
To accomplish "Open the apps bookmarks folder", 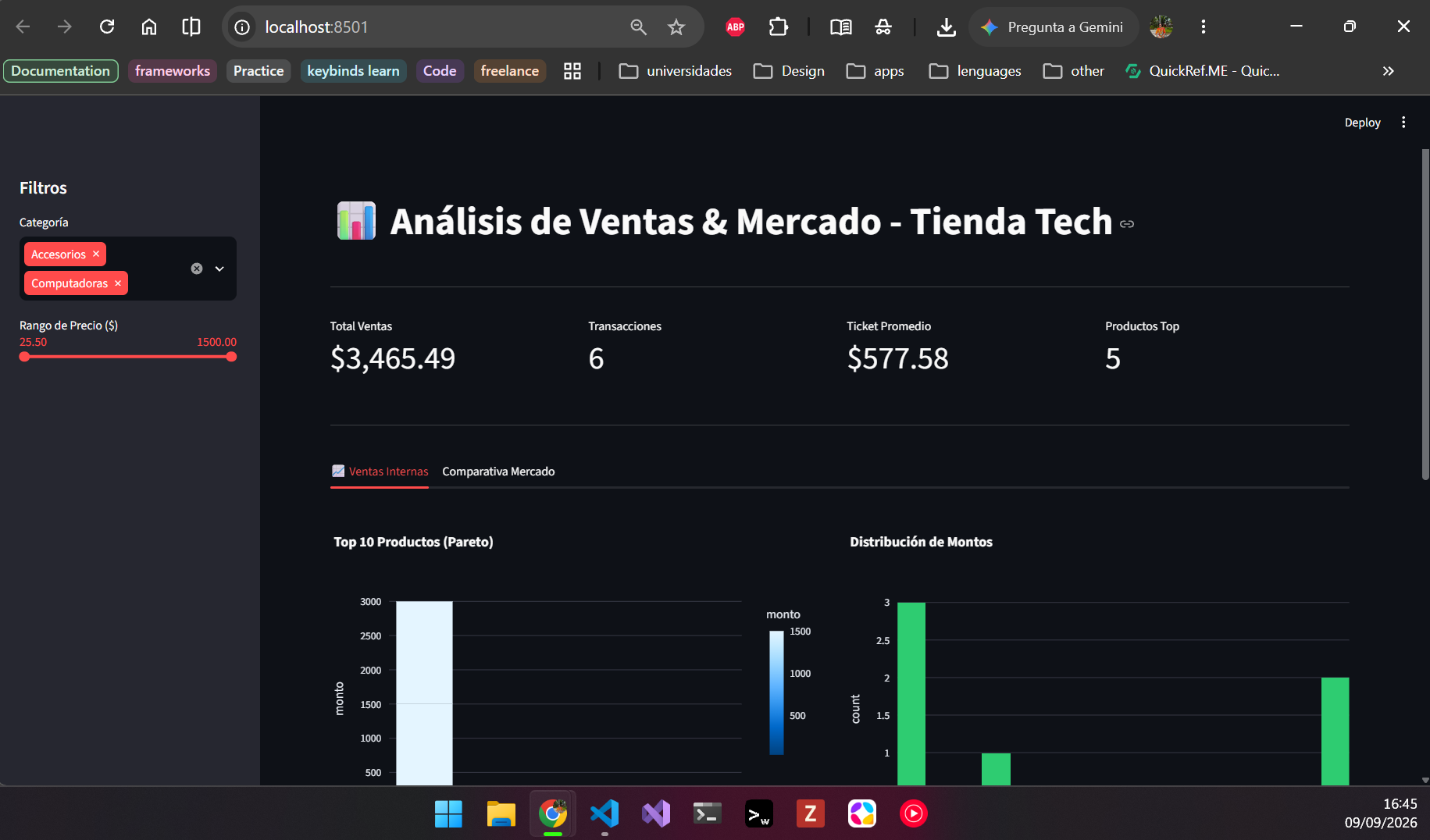I will 875,71.
